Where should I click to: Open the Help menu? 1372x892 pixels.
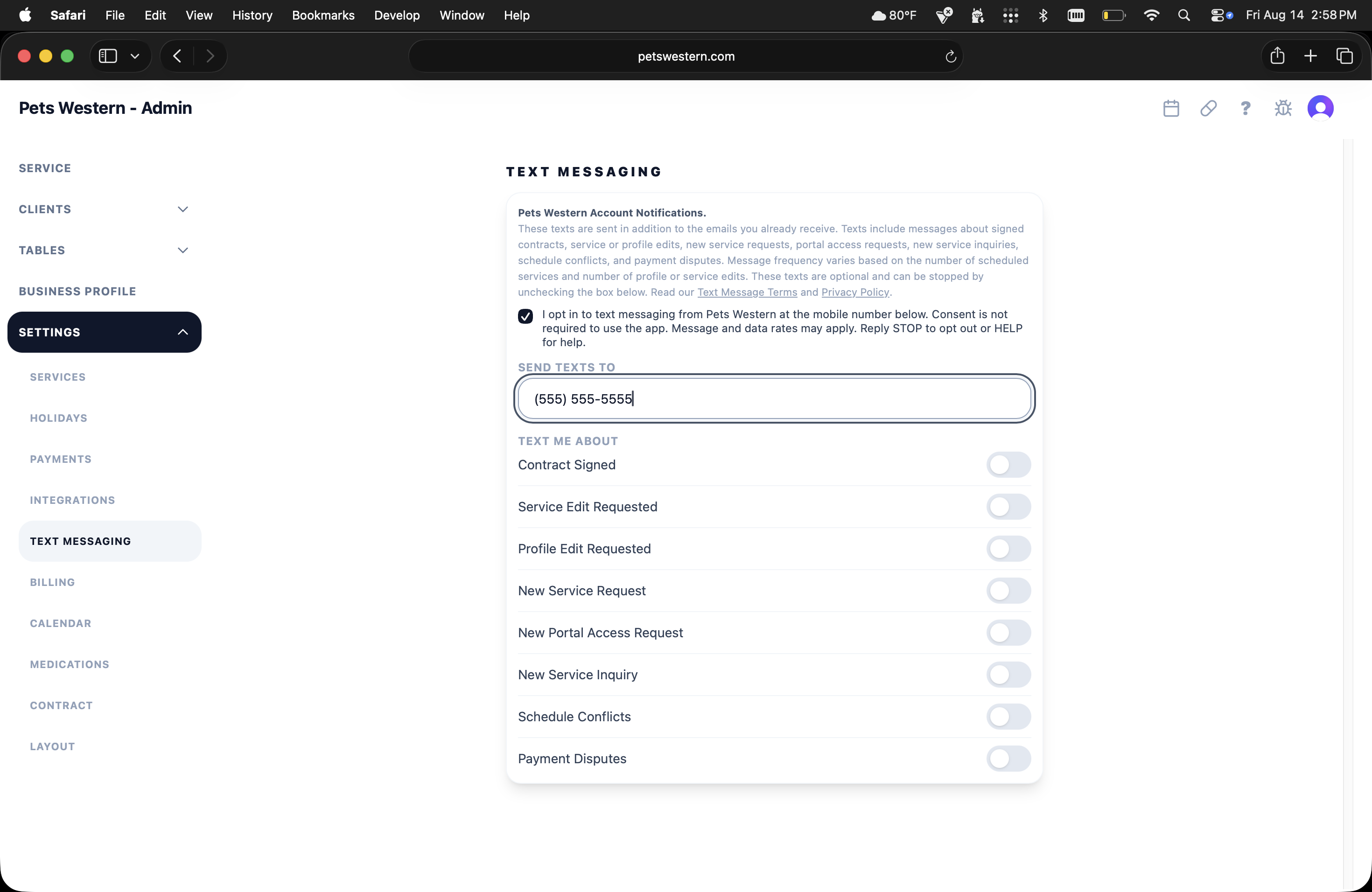pyautogui.click(x=517, y=15)
